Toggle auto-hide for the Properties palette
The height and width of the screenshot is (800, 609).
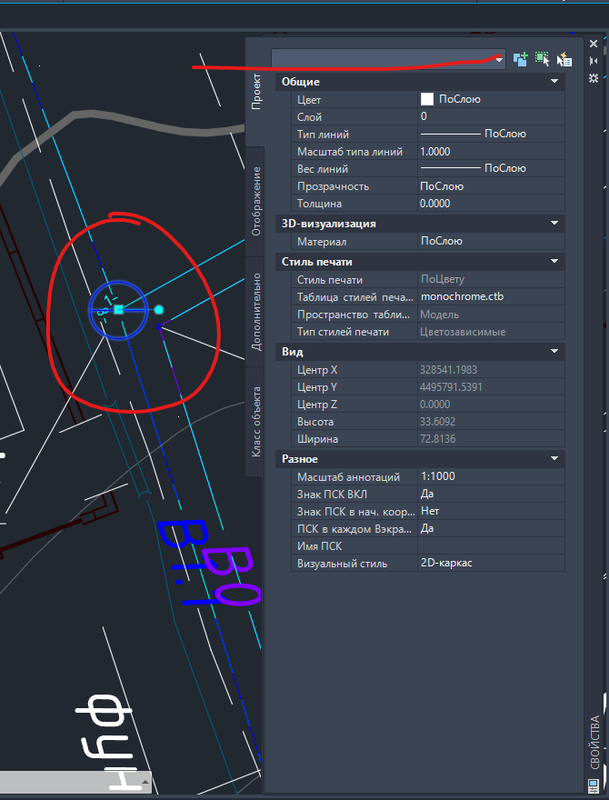(593, 61)
